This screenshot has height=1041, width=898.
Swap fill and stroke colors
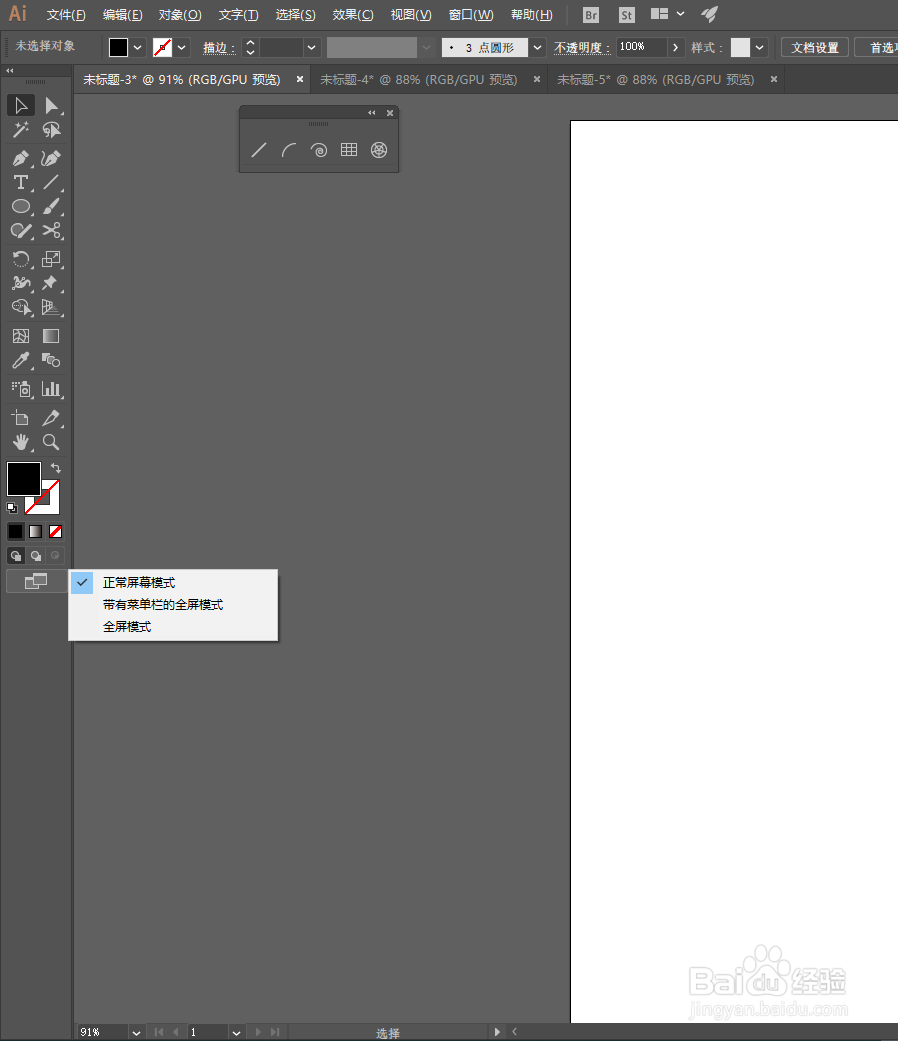[x=56, y=468]
